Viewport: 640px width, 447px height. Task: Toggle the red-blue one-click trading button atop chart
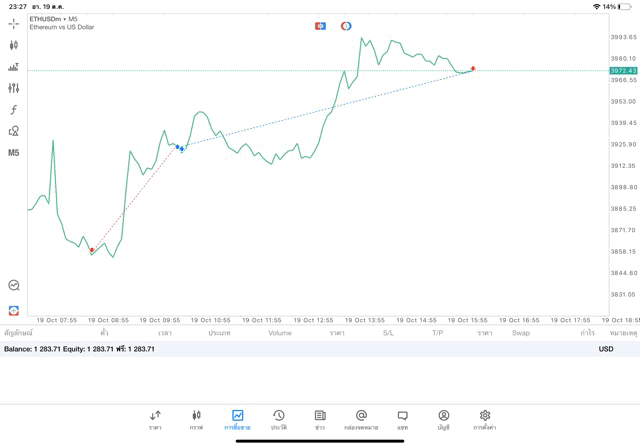[320, 26]
